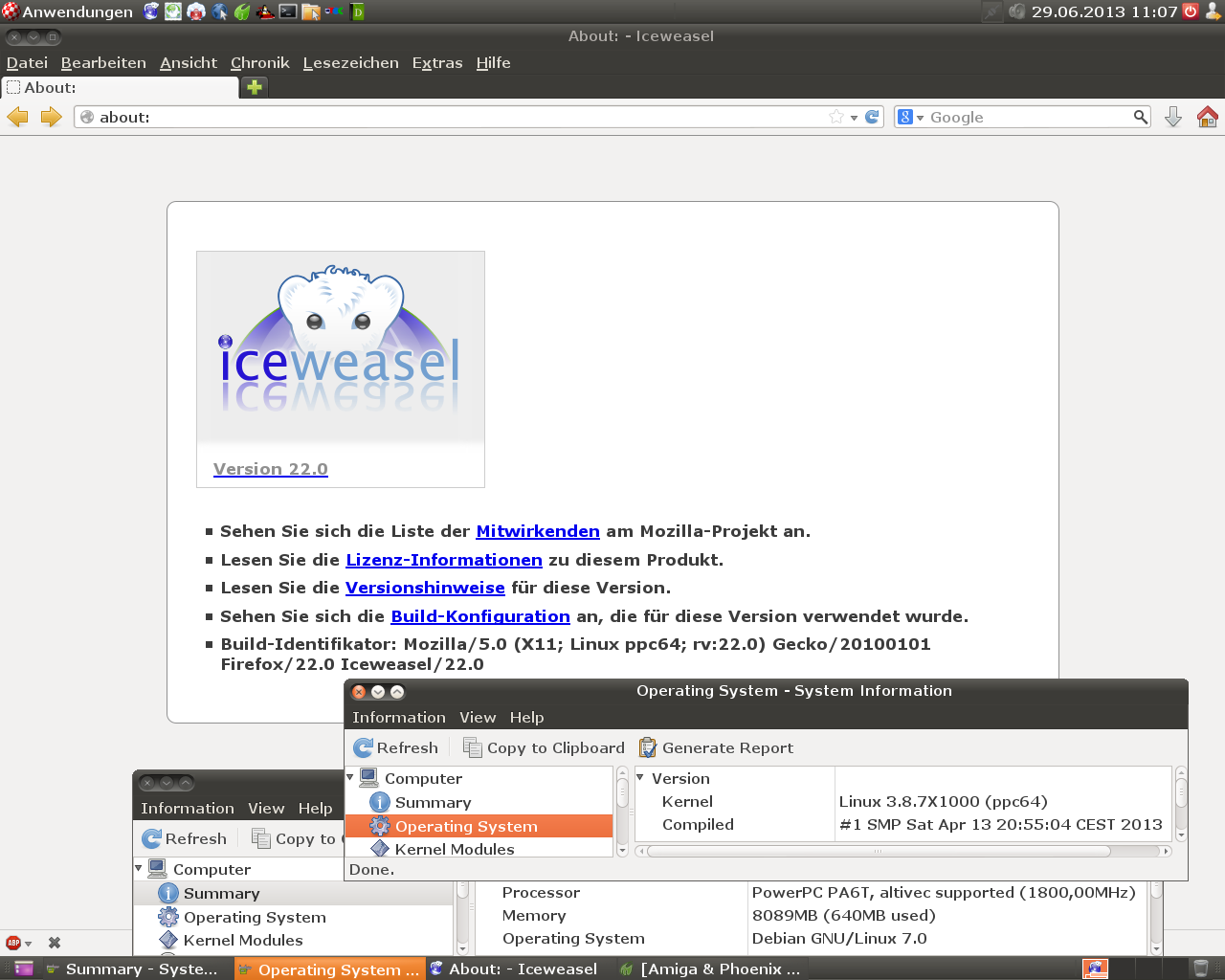Go to the home page icon
Image resolution: width=1225 pixels, height=980 pixels.
[1207, 117]
